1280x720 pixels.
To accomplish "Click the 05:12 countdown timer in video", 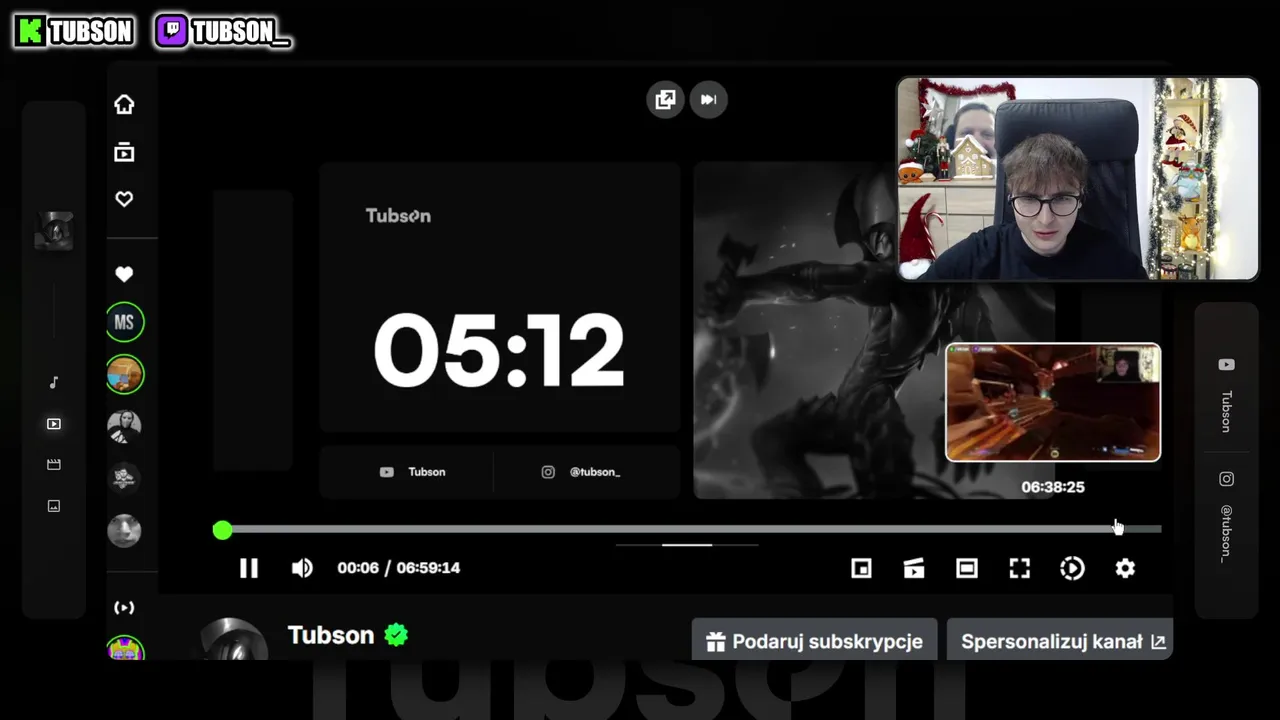I will click(499, 350).
